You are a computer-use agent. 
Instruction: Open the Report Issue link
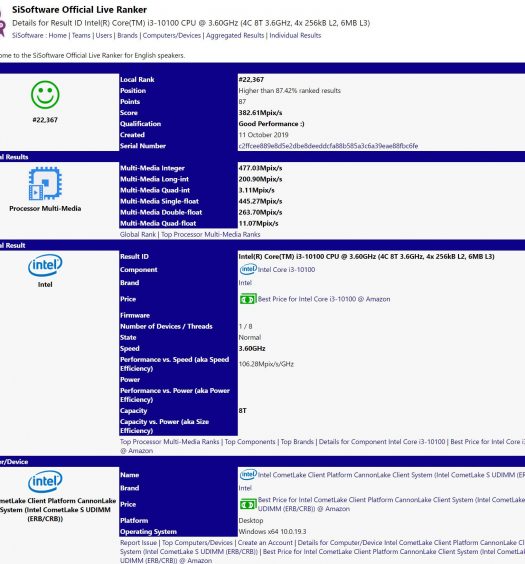138,542
